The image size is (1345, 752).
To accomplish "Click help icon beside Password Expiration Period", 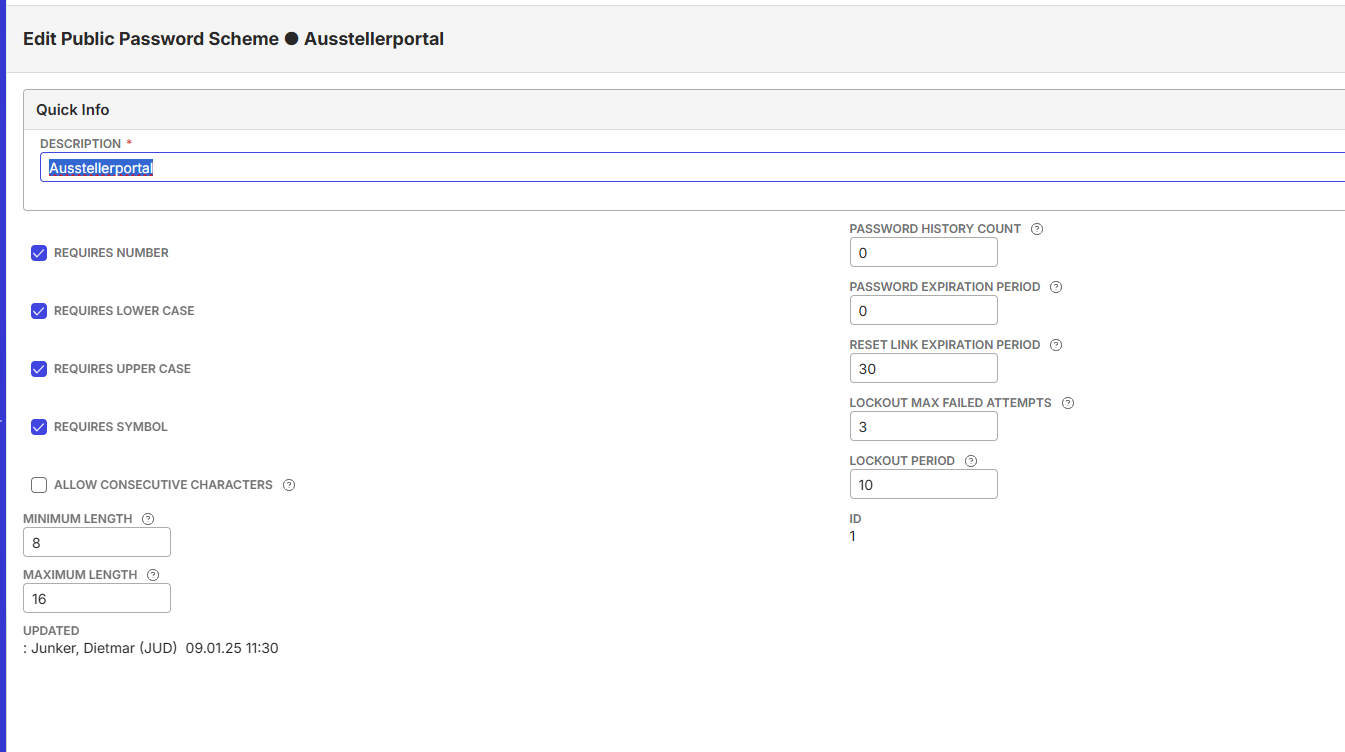I will 1056,287.
